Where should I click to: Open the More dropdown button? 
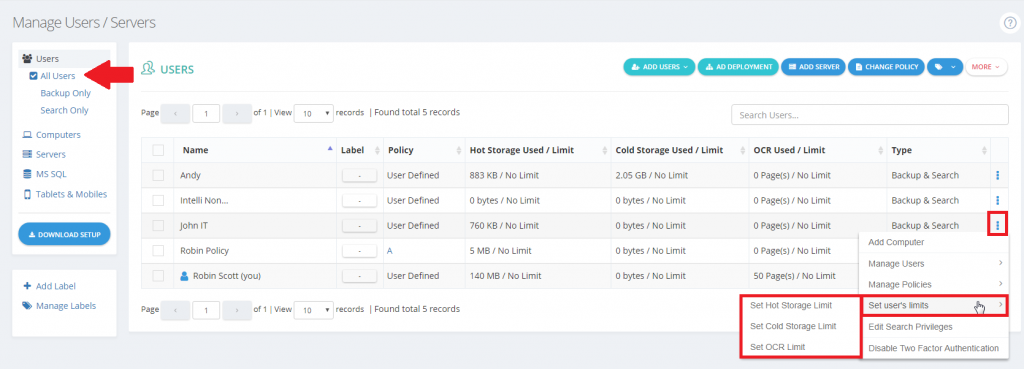point(986,67)
